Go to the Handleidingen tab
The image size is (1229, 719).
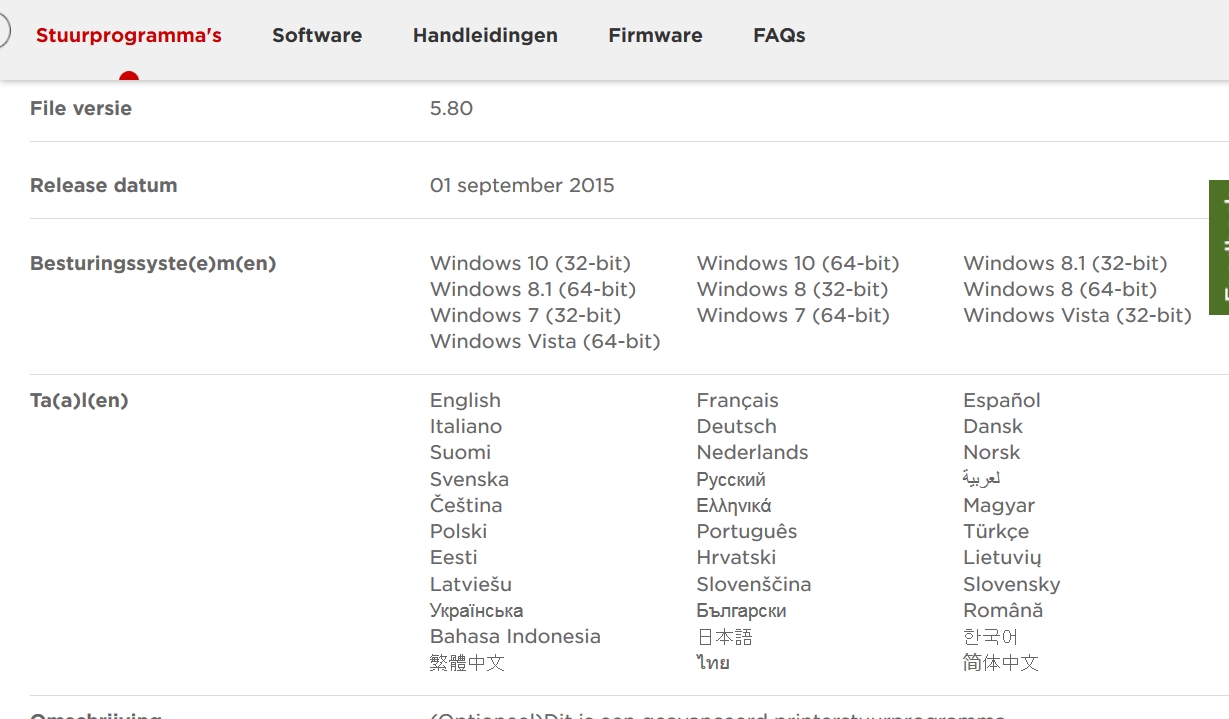coord(485,36)
